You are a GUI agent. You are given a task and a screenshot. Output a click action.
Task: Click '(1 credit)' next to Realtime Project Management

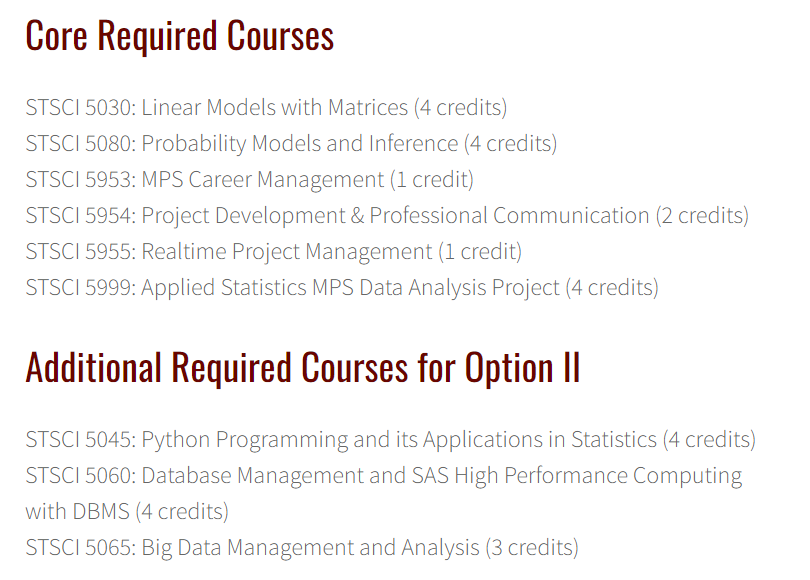click(x=480, y=252)
